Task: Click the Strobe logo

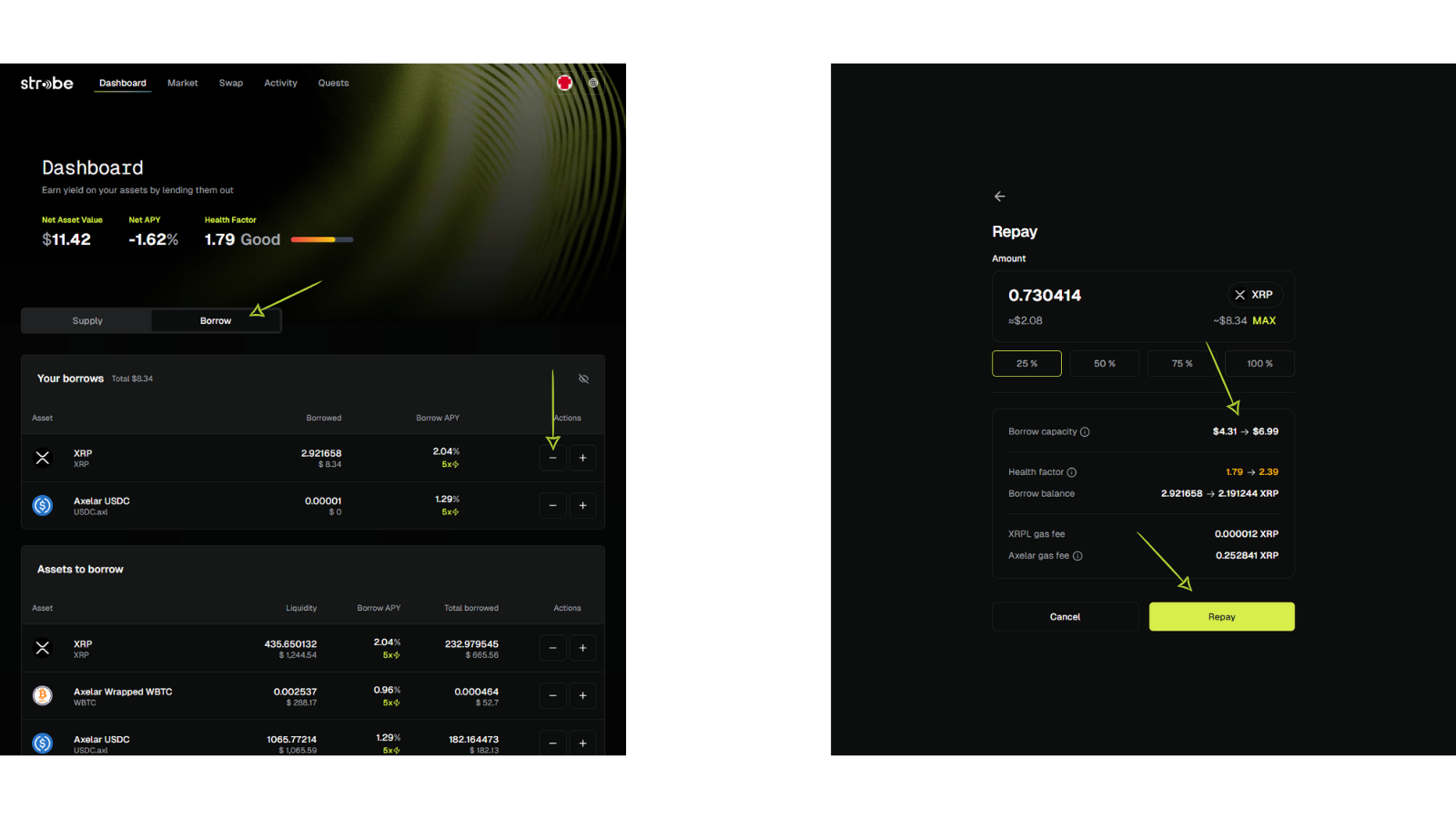Action: pos(46,83)
